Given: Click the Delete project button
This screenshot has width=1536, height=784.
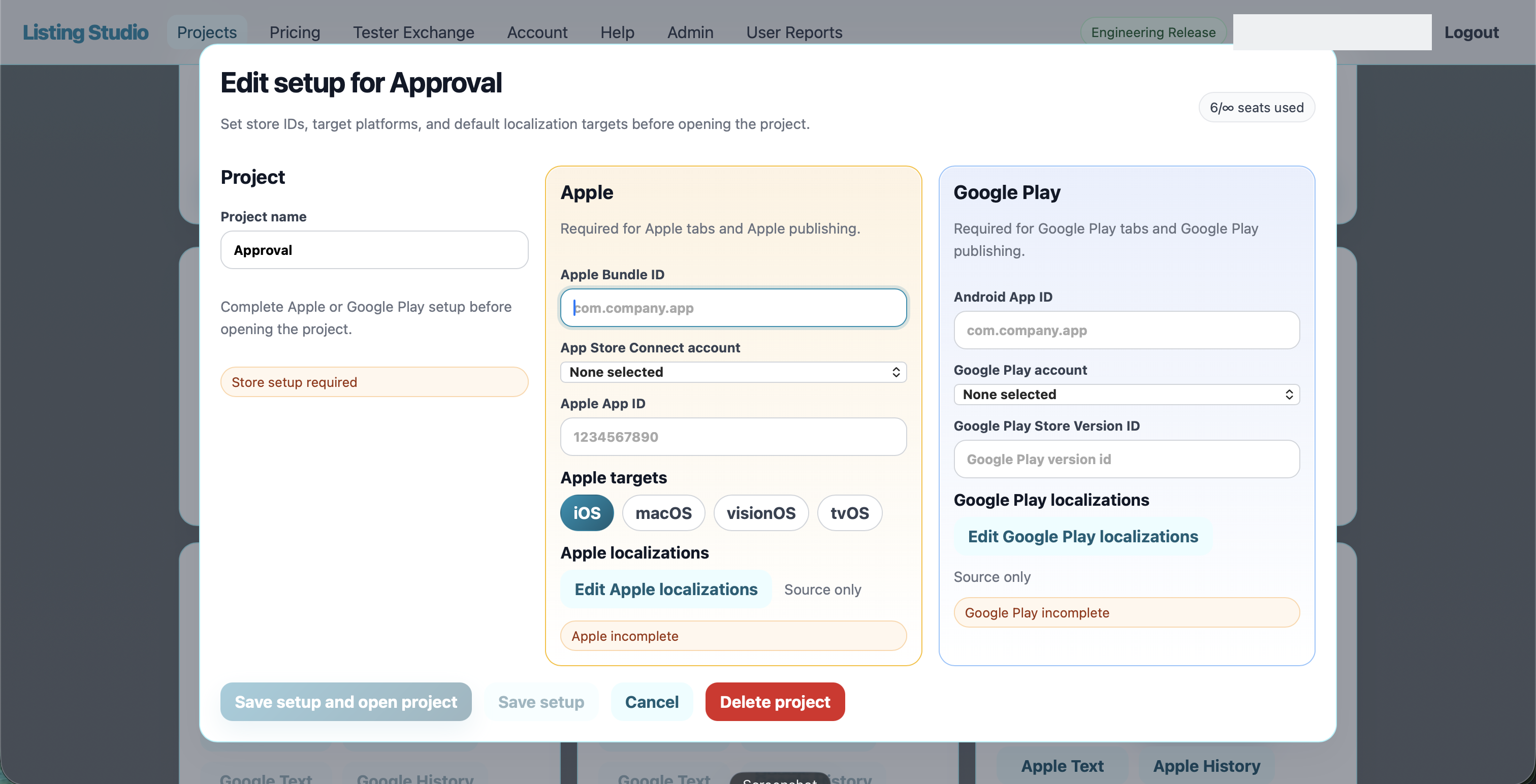Looking at the screenshot, I should click(x=775, y=702).
